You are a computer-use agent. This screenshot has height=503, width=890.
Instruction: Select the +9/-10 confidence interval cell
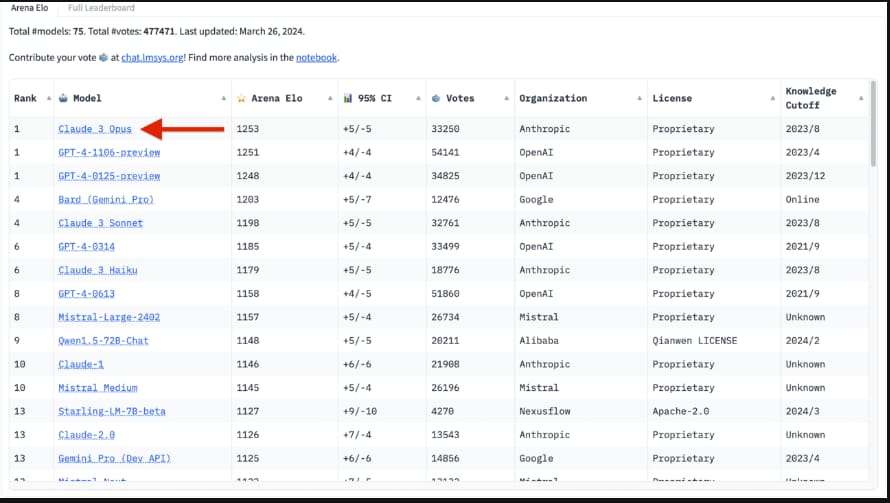(x=360, y=411)
